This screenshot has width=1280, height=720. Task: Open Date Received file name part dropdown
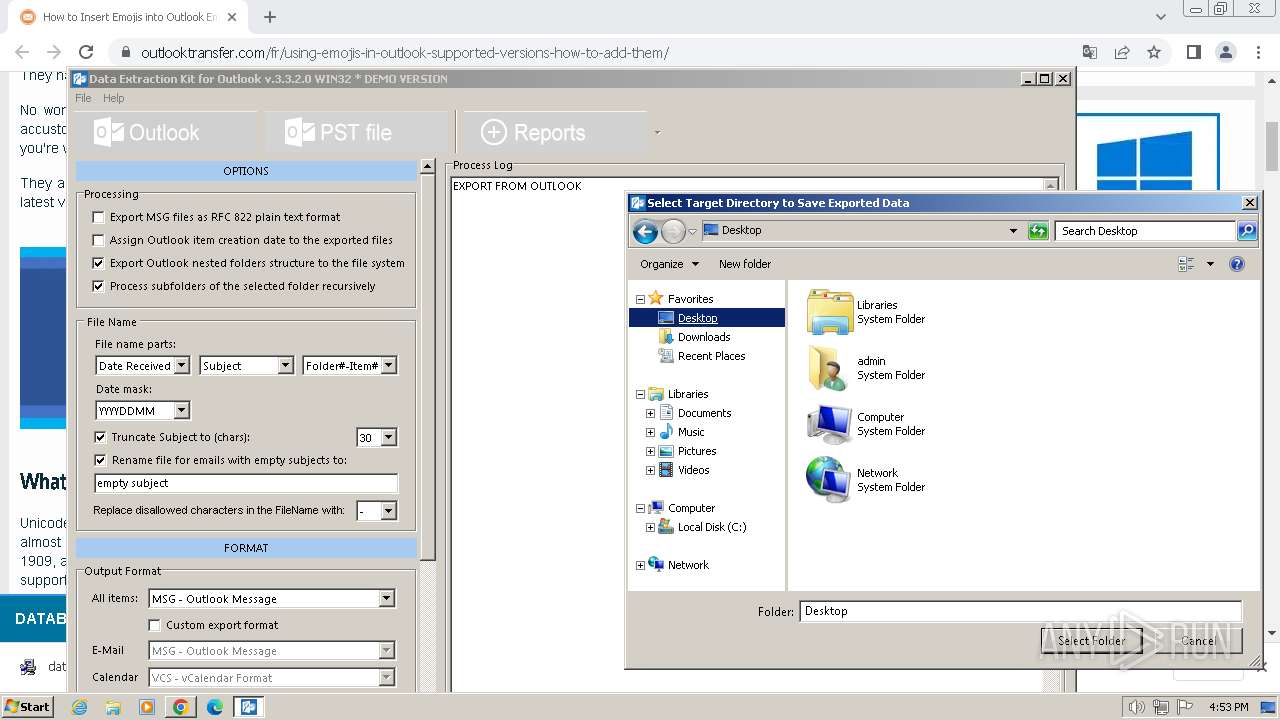[x=181, y=366]
